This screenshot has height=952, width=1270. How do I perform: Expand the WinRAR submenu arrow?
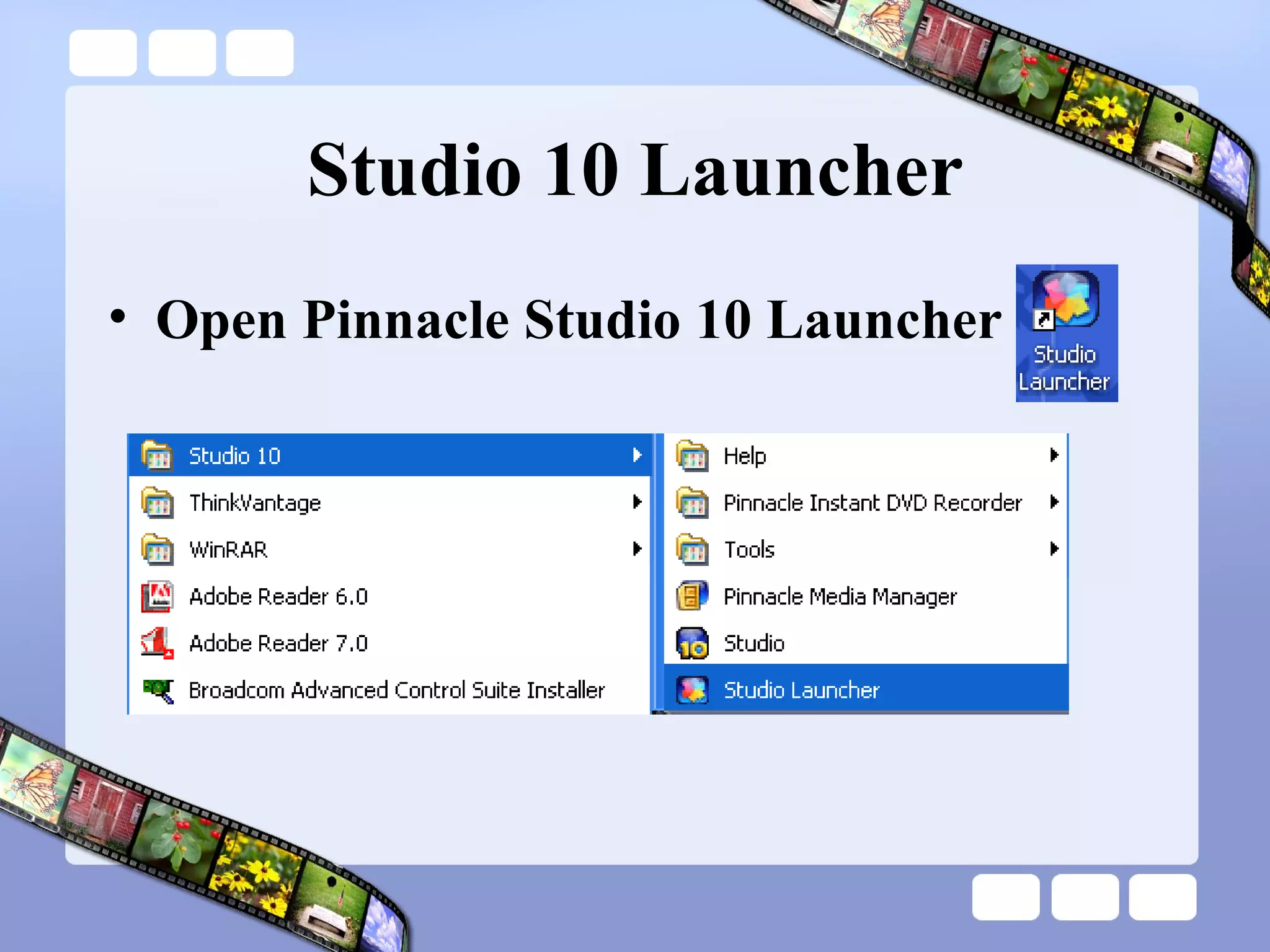(637, 549)
